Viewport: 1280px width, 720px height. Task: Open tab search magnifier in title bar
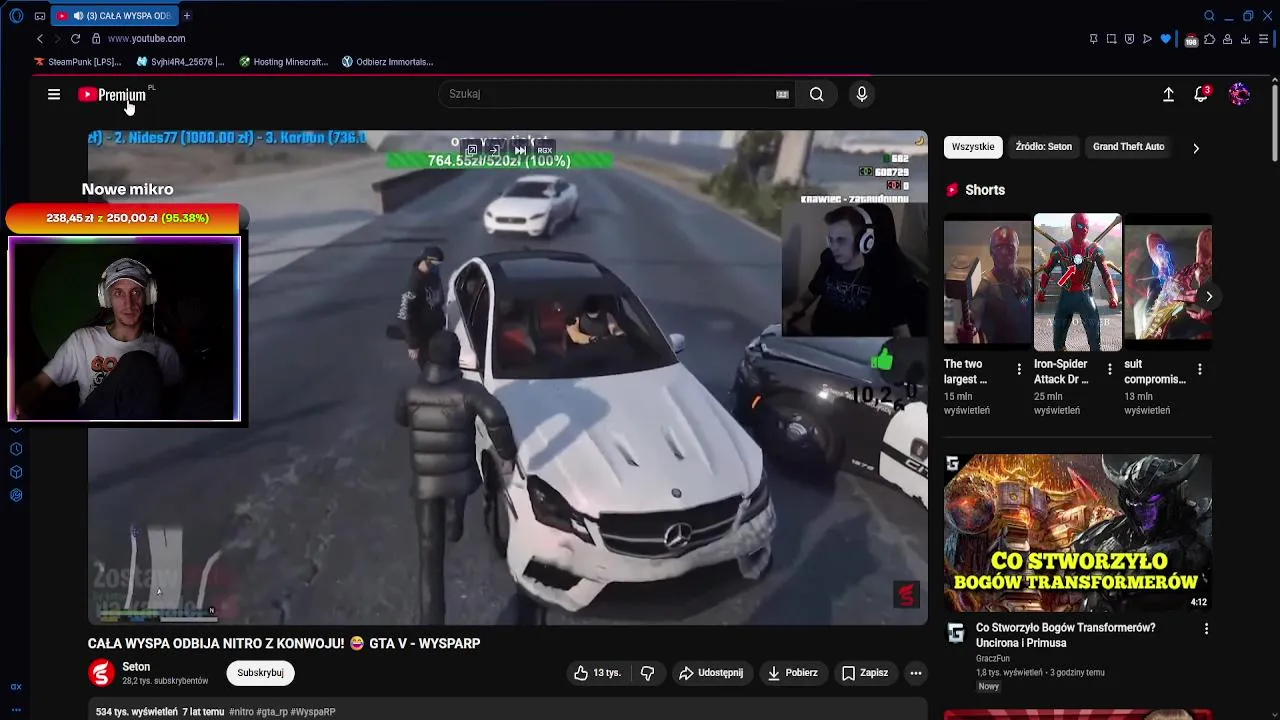click(x=1209, y=16)
